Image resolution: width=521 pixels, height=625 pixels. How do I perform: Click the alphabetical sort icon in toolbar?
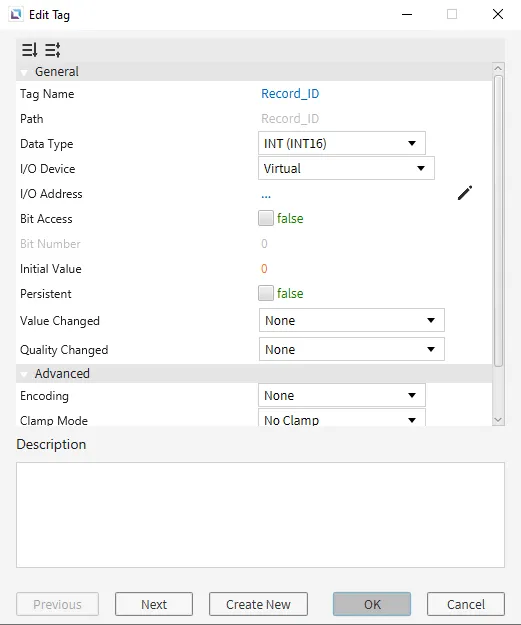pos(53,50)
